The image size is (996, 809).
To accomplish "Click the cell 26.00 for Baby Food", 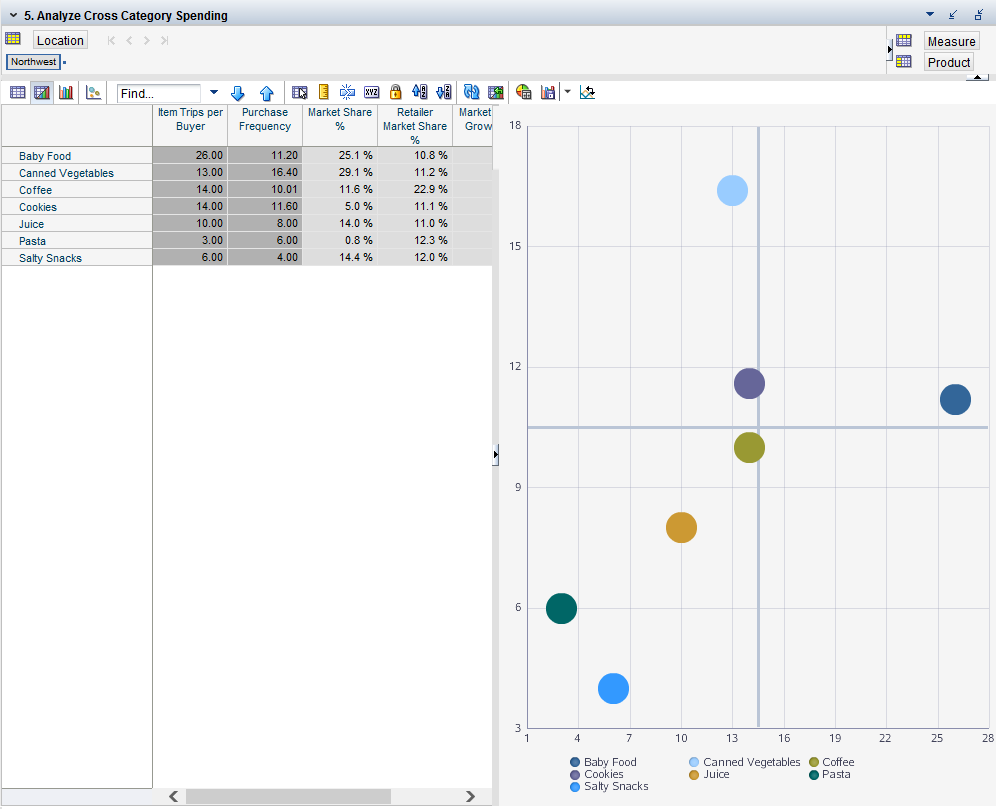I will [x=190, y=155].
